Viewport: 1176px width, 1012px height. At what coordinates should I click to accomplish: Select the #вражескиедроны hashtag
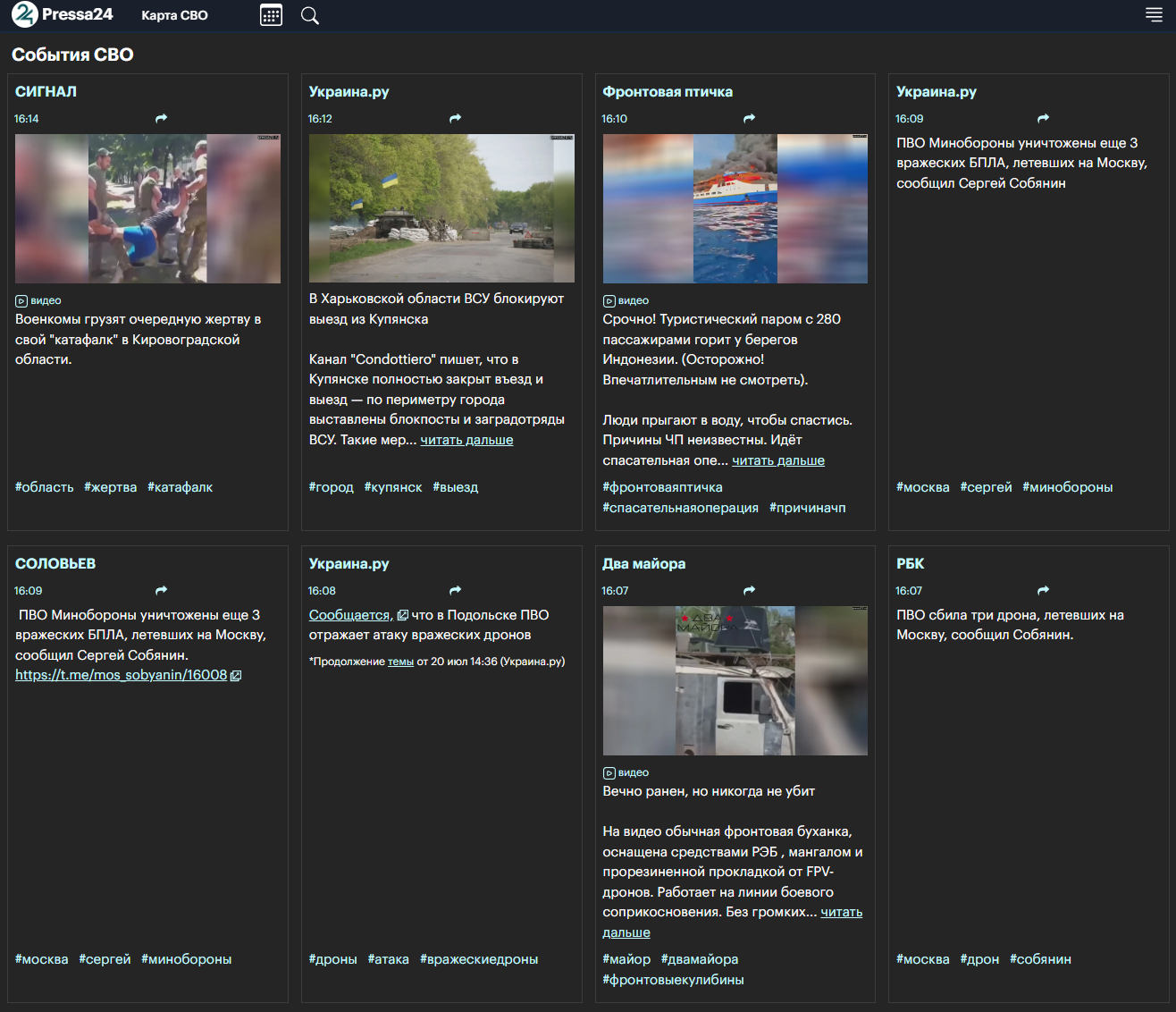[x=479, y=959]
